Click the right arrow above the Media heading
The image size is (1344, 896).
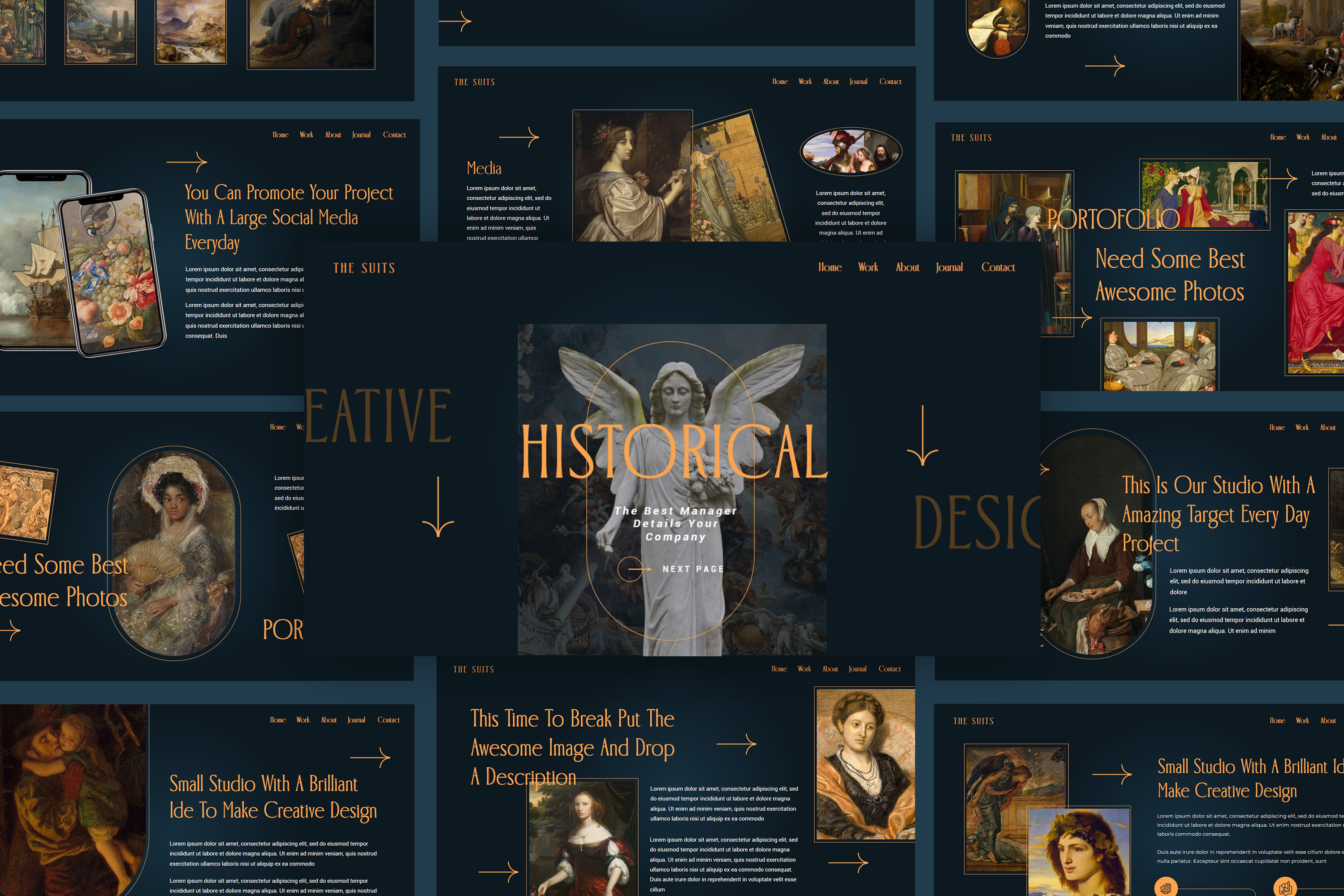click(519, 137)
